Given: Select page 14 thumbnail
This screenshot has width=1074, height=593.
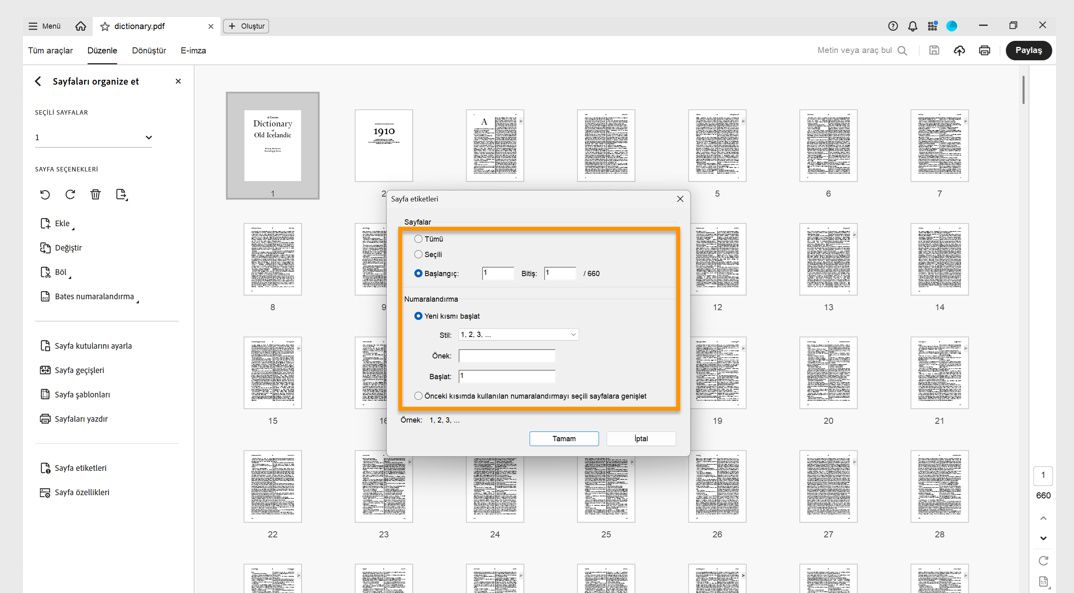Looking at the screenshot, I should pos(939,260).
